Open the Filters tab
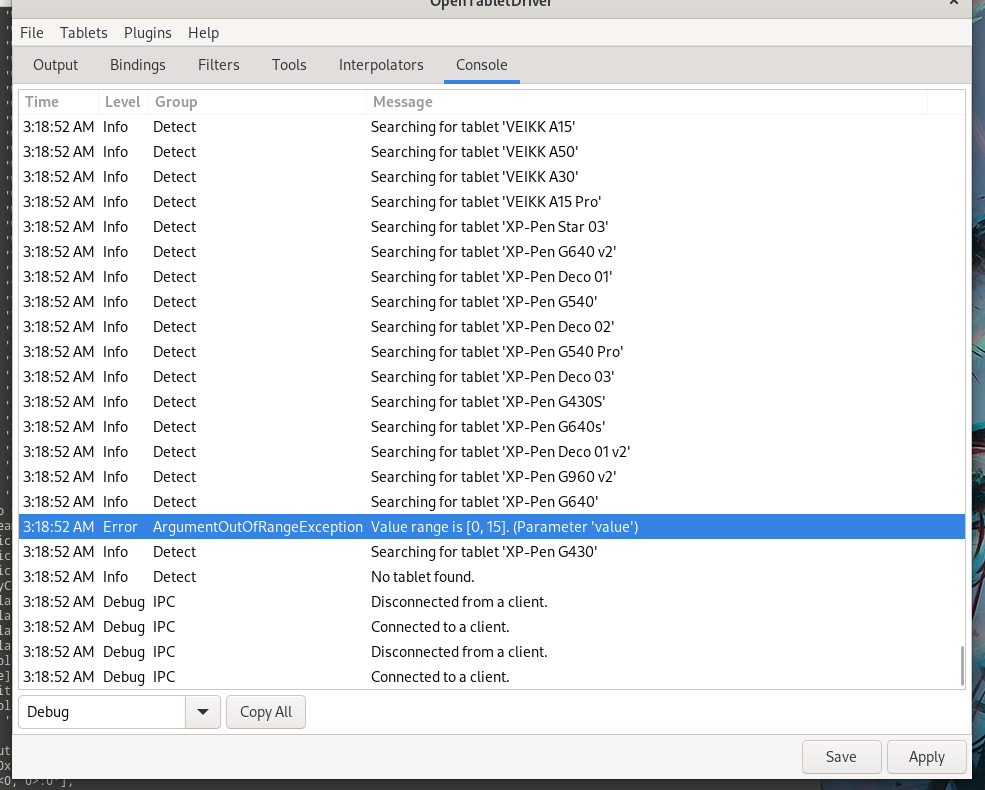985x790 pixels. (x=218, y=64)
